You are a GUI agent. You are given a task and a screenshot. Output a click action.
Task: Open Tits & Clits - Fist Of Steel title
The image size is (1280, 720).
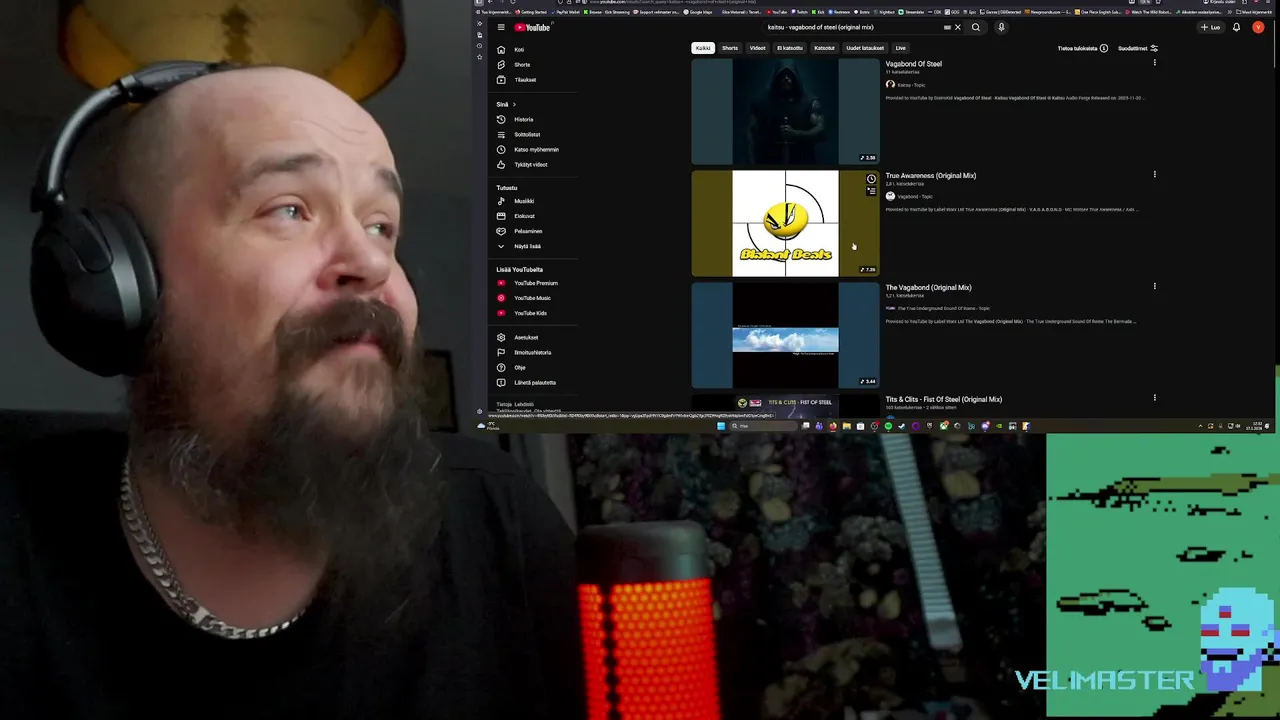pyautogui.click(x=943, y=400)
